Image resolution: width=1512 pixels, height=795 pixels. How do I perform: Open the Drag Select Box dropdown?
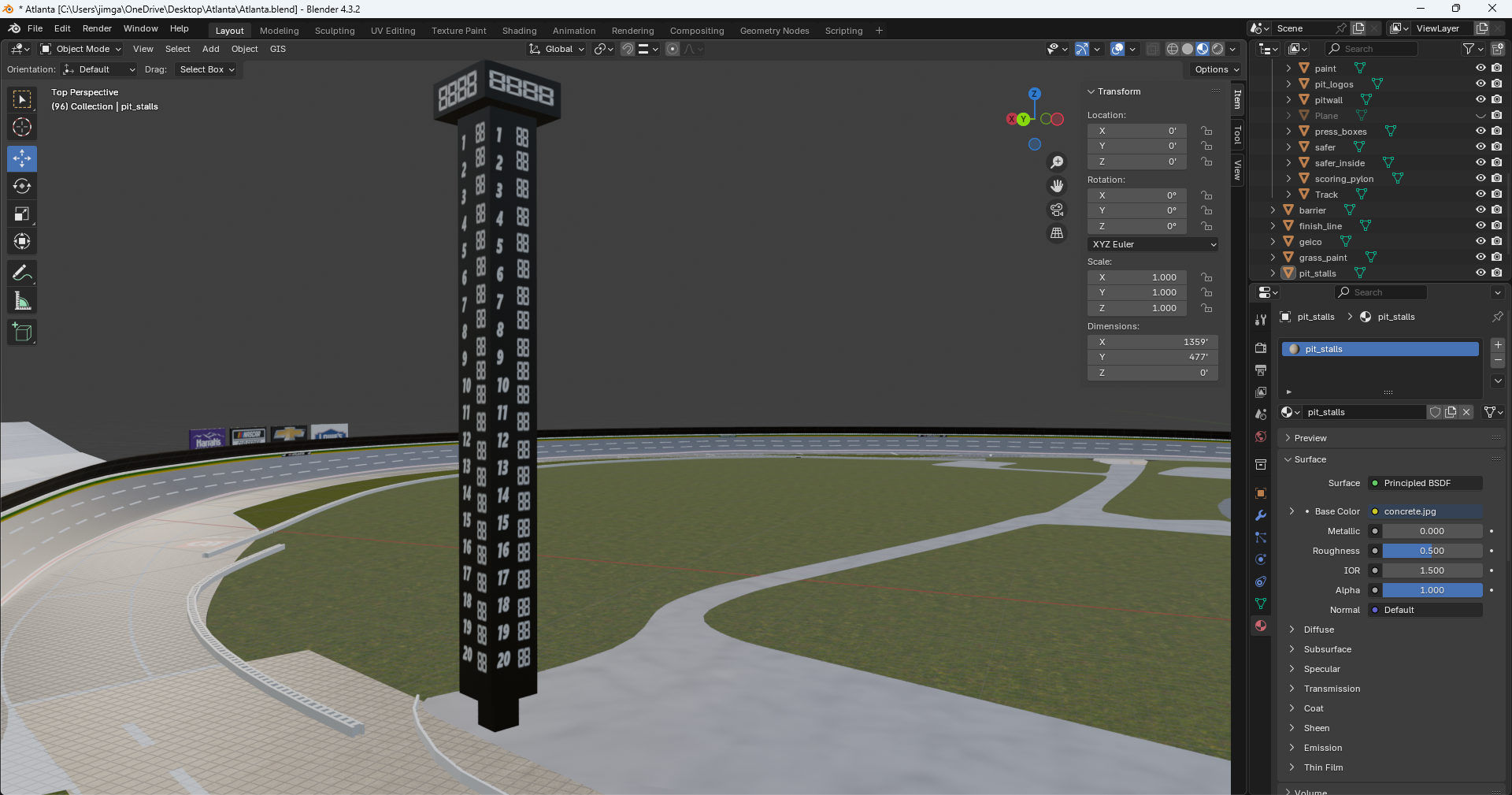click(x=207, y=69)
